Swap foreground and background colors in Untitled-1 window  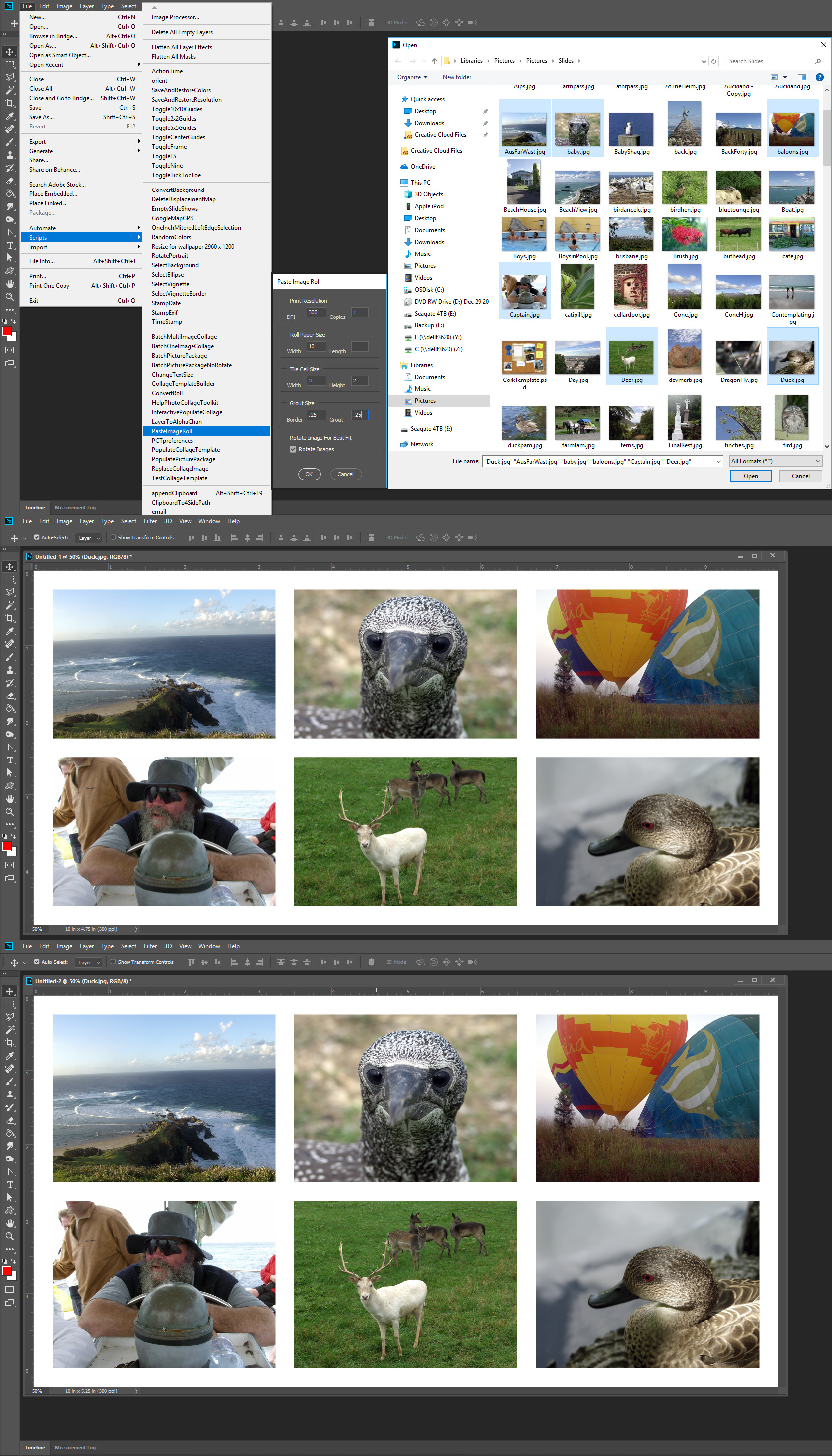(x=14, y=836)
